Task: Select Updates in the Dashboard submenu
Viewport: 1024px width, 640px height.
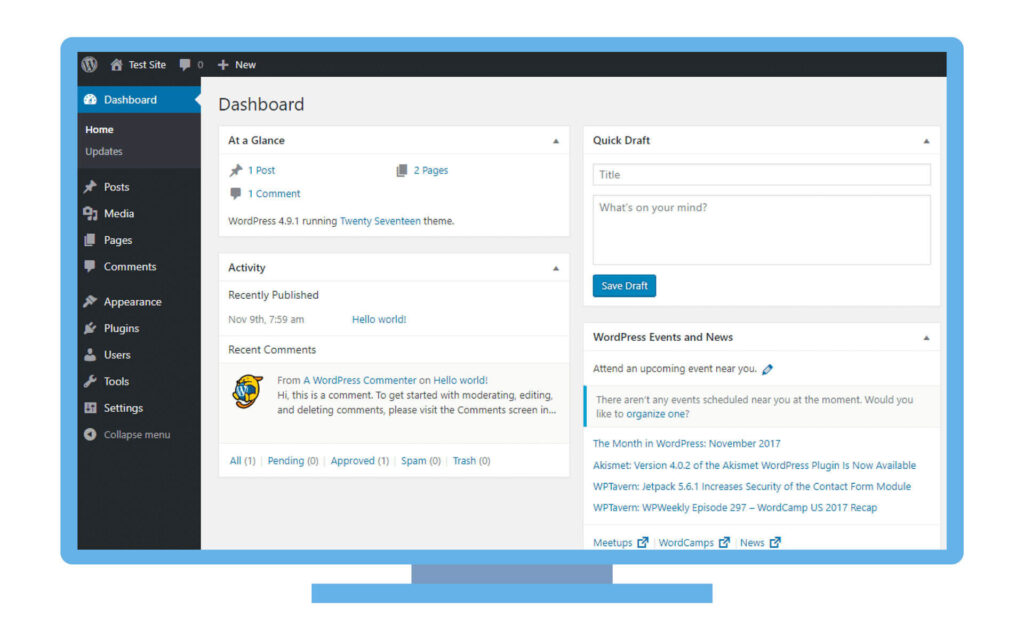Action: click(x=103, y=151)
